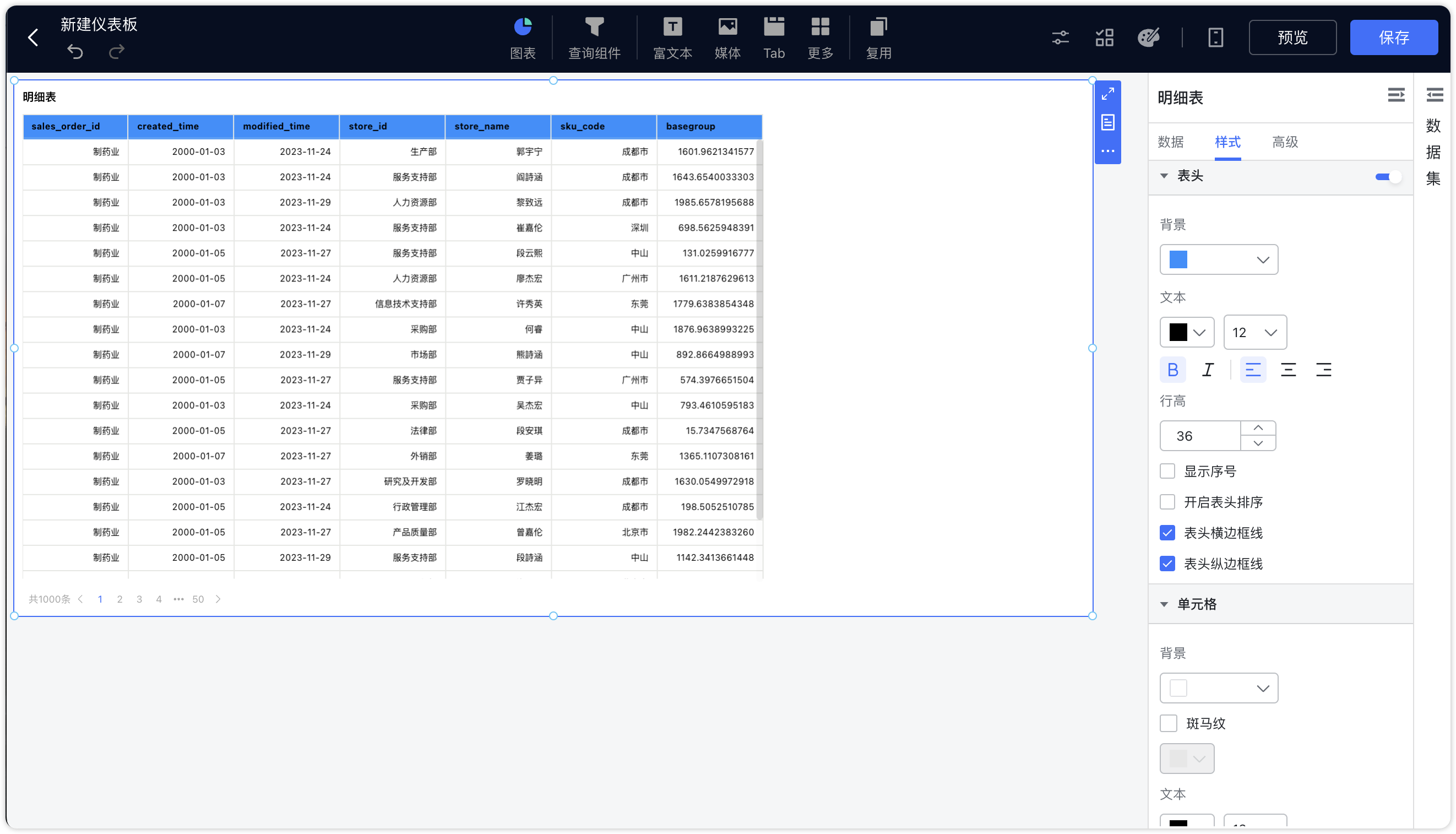Redo the last undone change
1456x834 pixels.
pos(117,52)
